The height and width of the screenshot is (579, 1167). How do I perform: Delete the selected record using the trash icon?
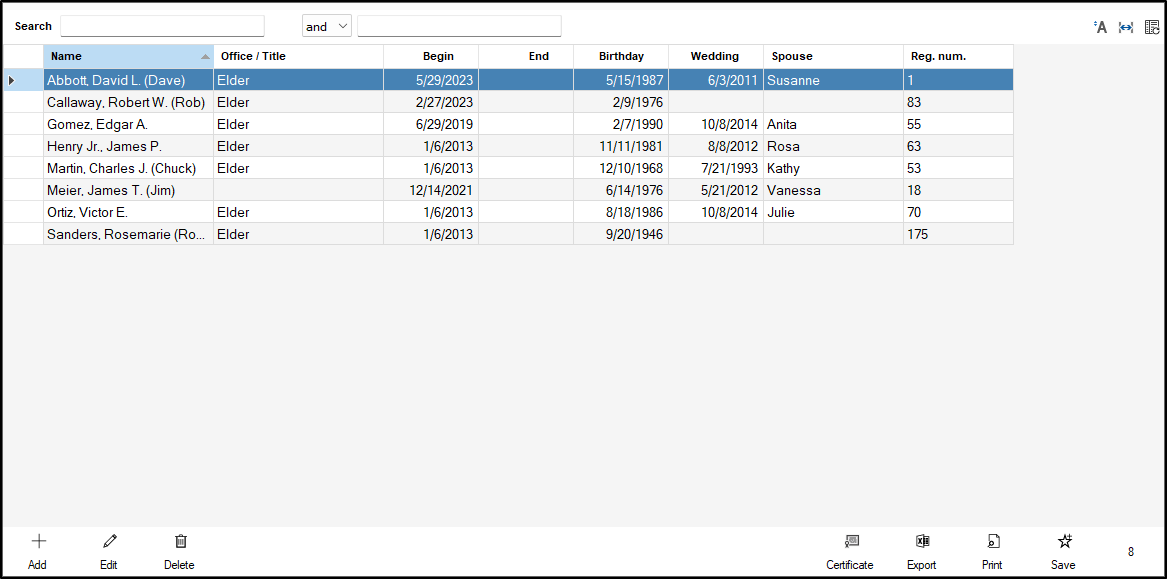point(180,551)
